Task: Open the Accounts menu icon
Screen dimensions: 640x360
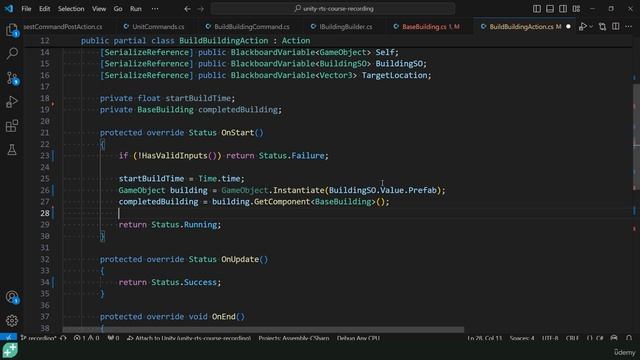Action: [12, 297]
